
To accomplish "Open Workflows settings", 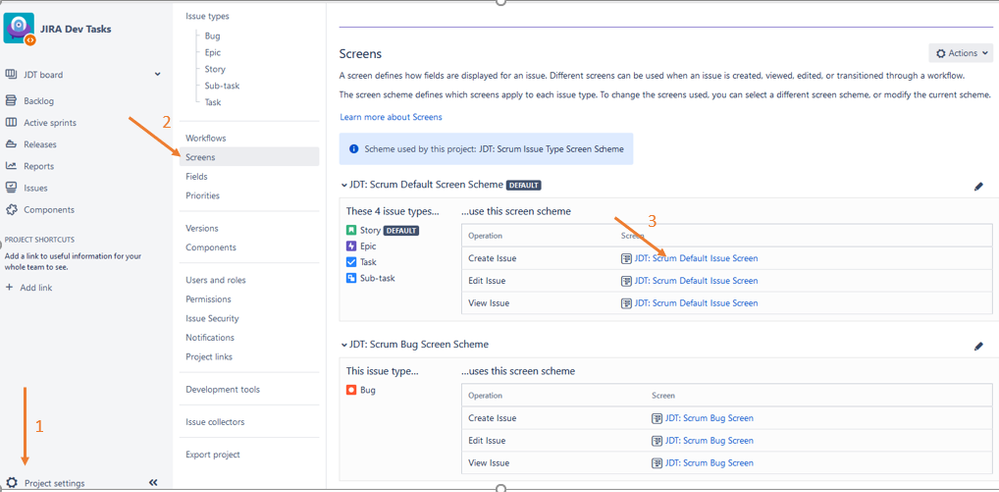I will pyautogui.click(x=206, y=138).
